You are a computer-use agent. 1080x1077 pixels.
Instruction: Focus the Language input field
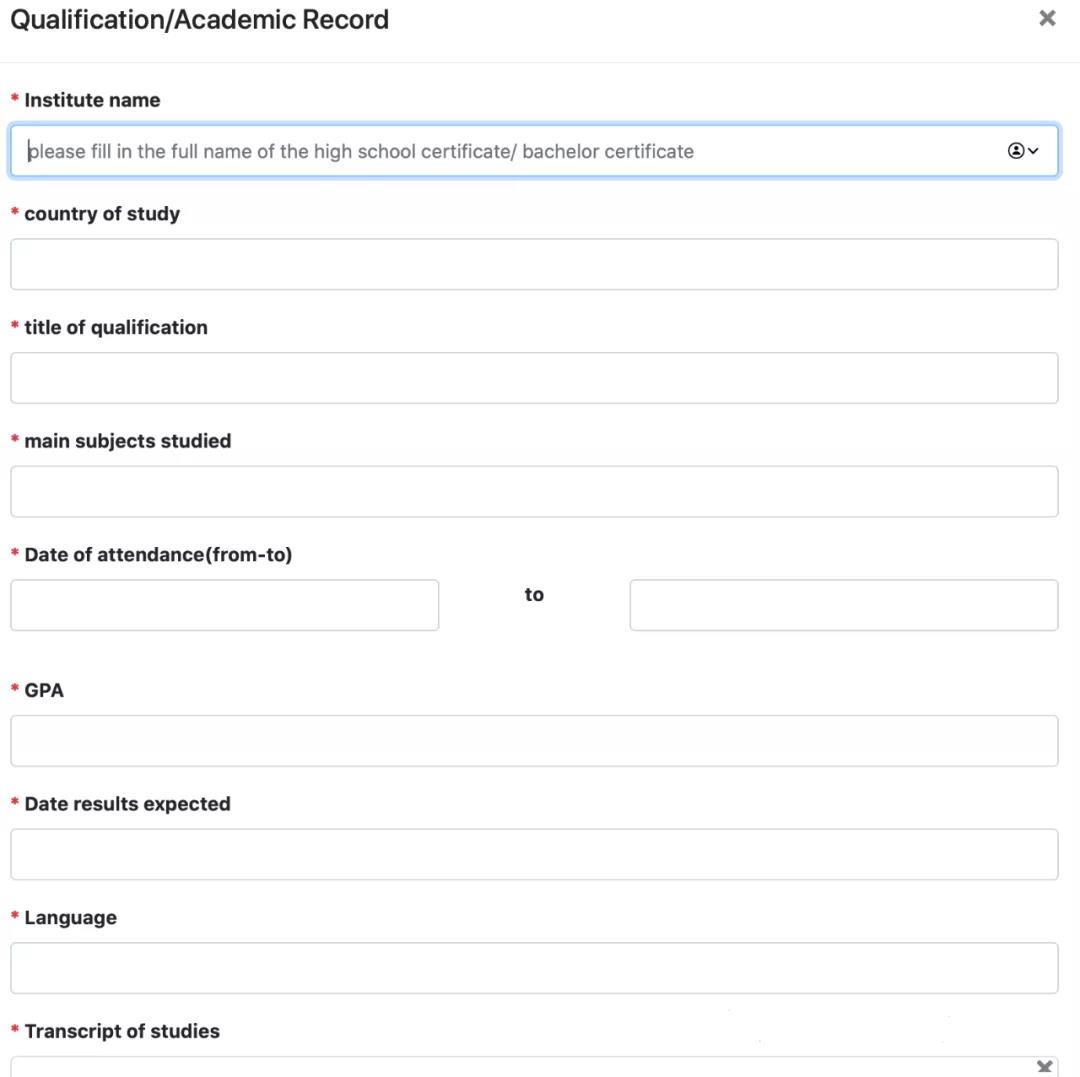tap(534, 968)
